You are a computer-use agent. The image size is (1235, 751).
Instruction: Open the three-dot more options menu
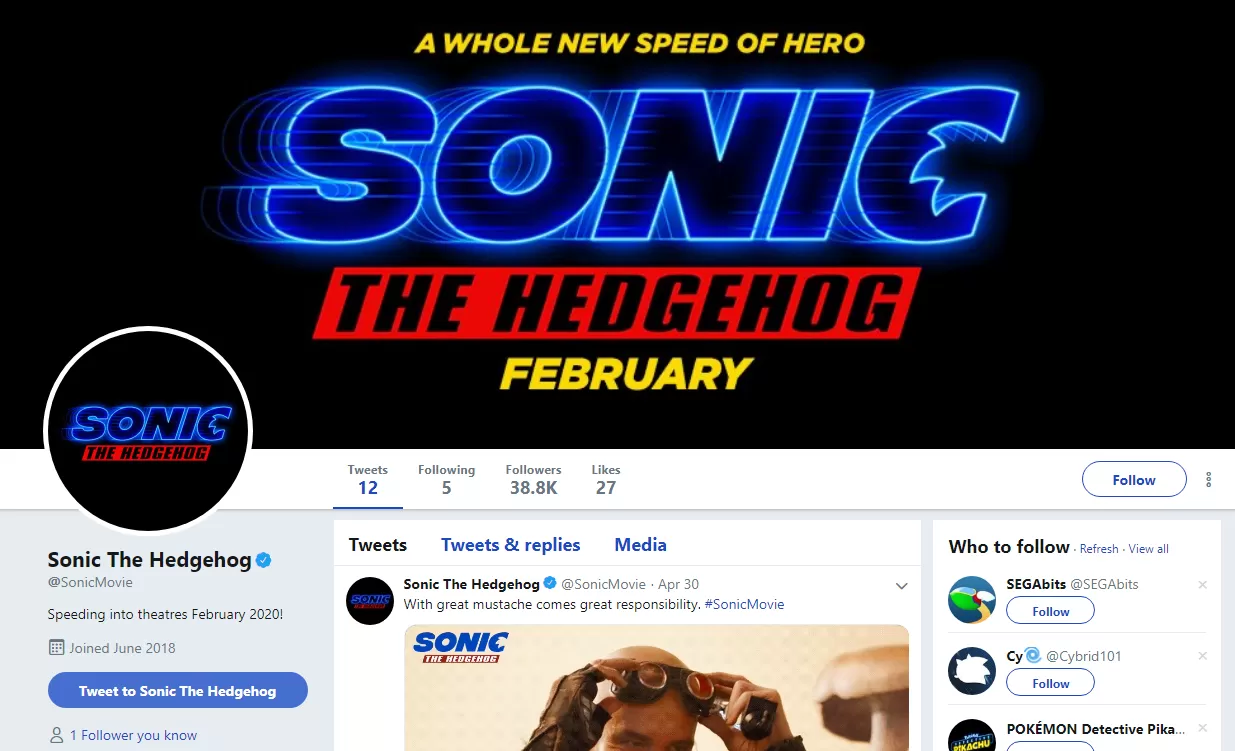(x=1208, y=480)
